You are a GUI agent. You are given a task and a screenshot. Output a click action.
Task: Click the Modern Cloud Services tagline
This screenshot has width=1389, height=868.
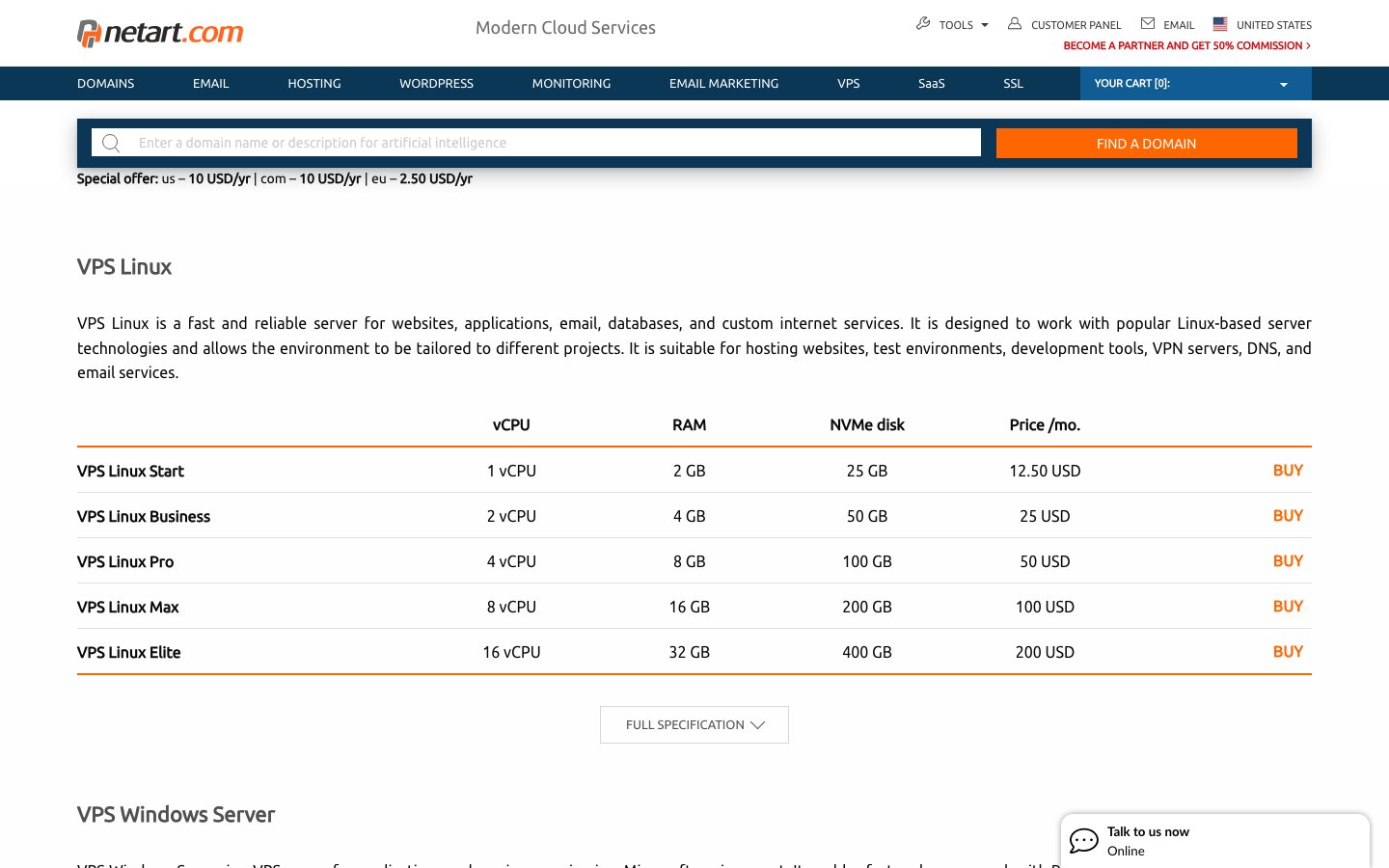[565, 28]
